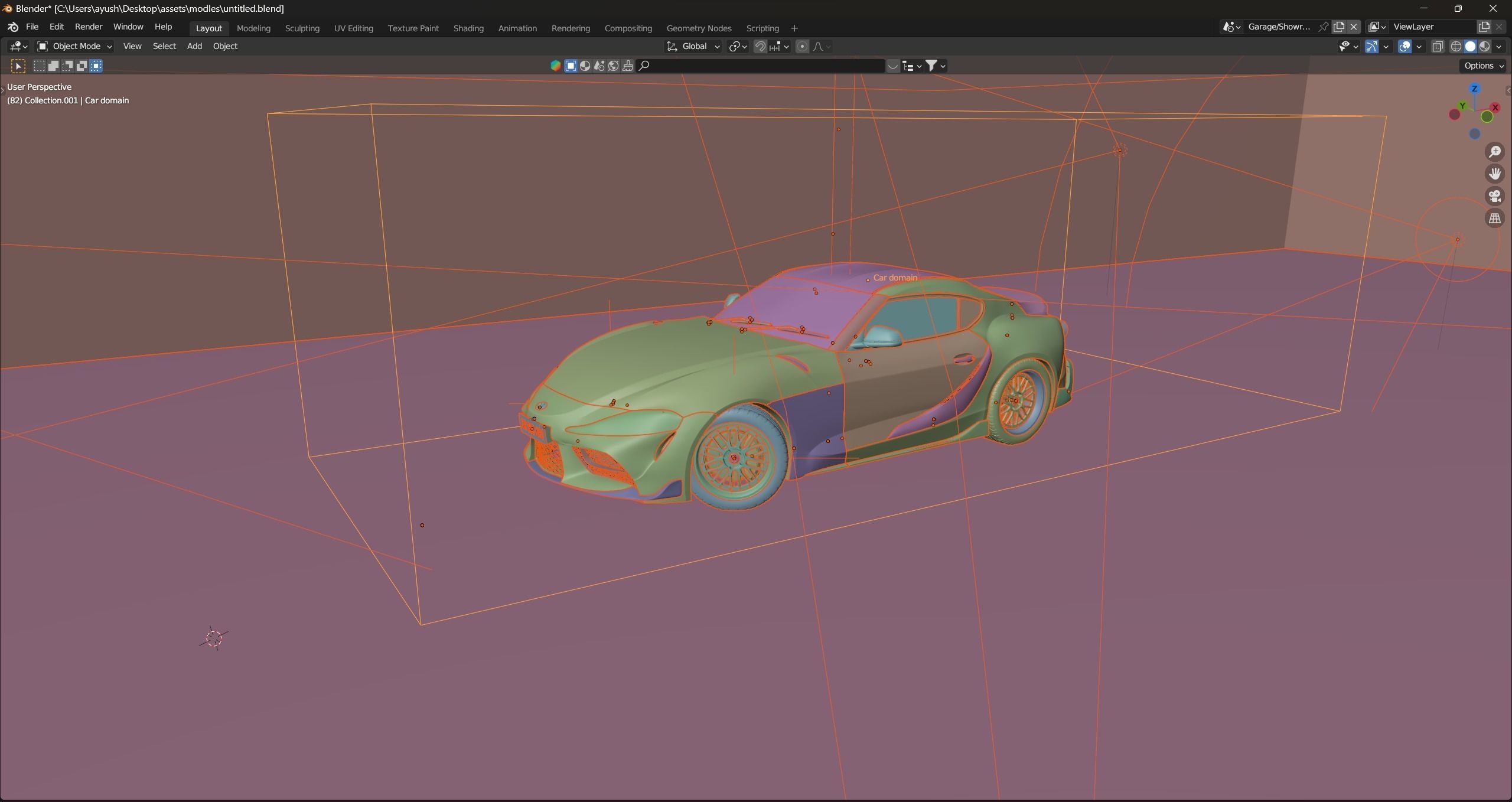Expand sidebar with the small arrow at right edge

click(1508, 90)
